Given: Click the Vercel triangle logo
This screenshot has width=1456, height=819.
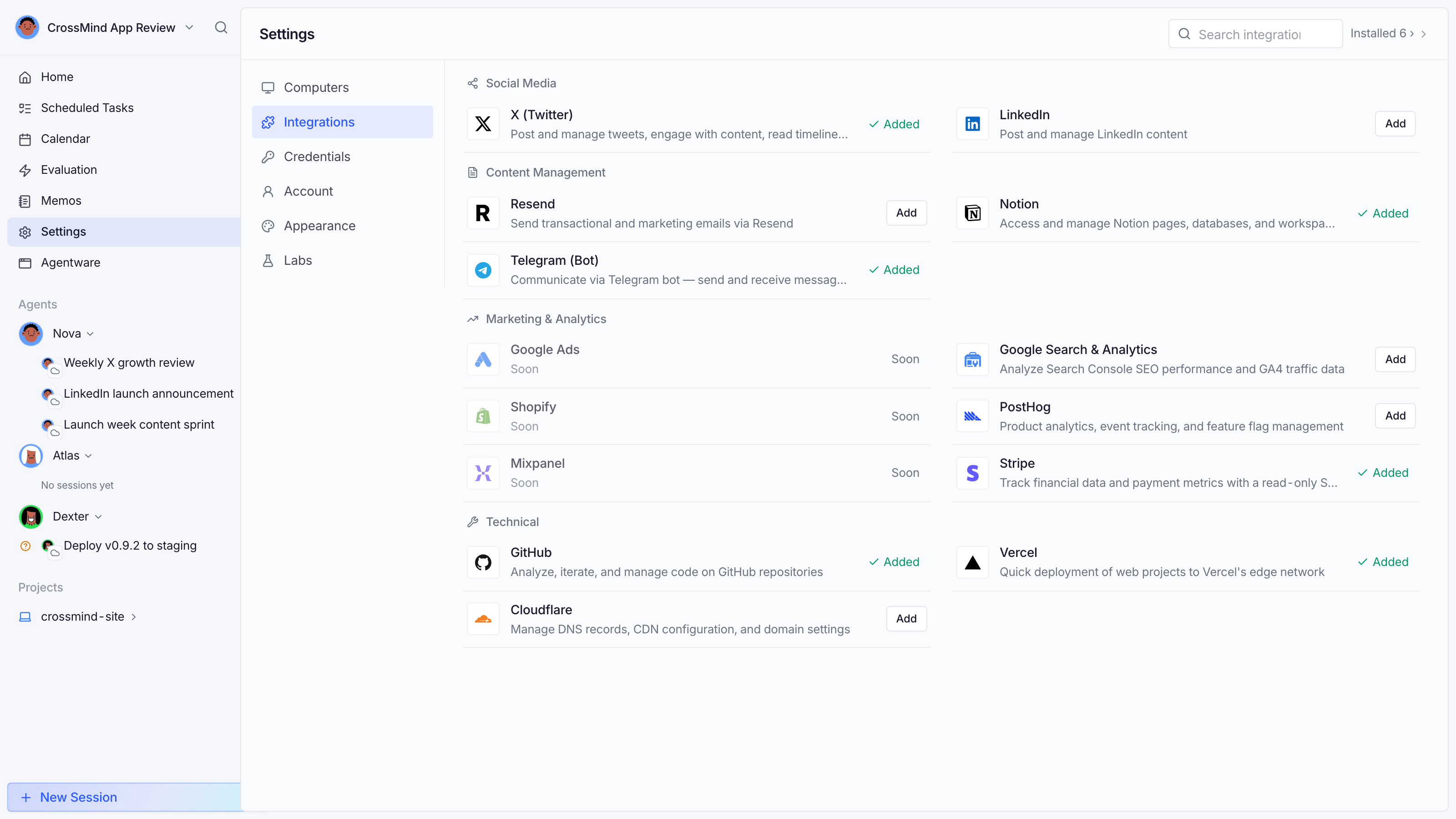Looking at the screenshot, I should point(972,562).
